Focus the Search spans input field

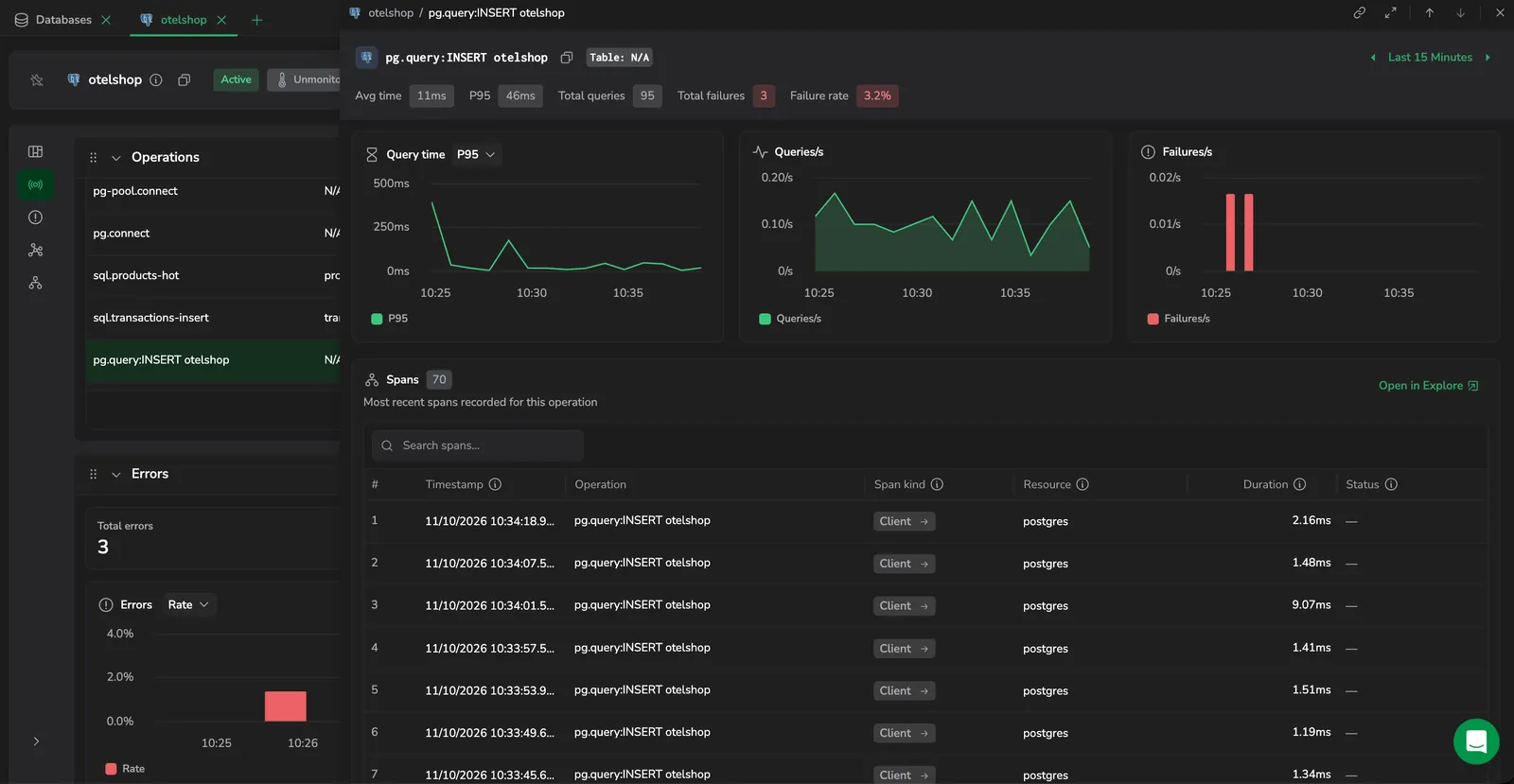pyautogui.click(x=478, y=445)
